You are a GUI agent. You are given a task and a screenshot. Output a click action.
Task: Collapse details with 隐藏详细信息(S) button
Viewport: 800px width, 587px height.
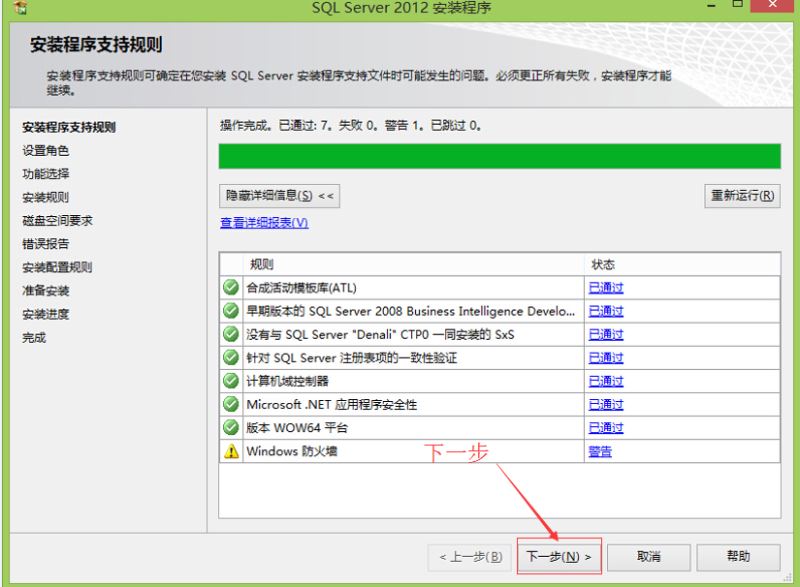pyautogui.click(x=280, y=196)
